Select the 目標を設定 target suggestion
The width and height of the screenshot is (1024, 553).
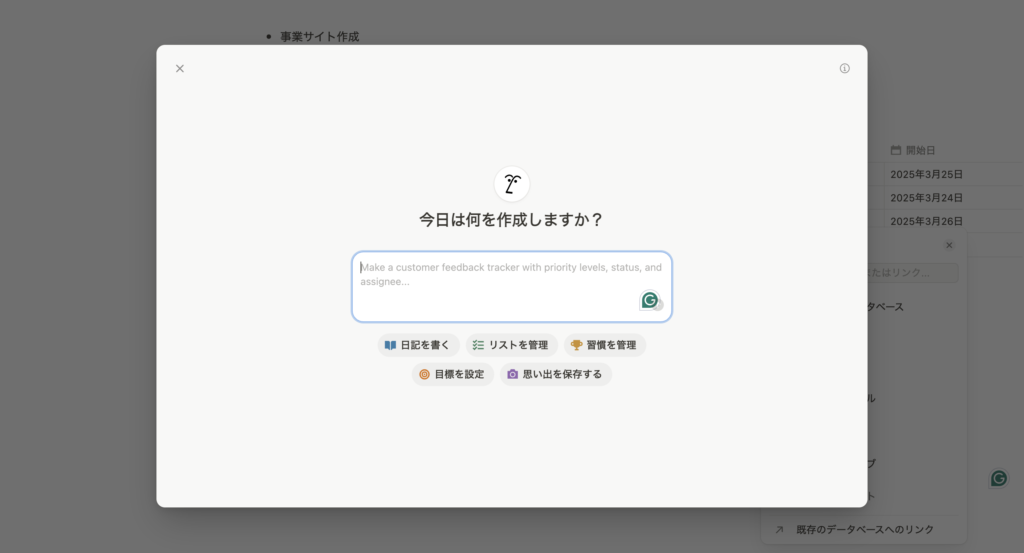[x=452, y=374]
